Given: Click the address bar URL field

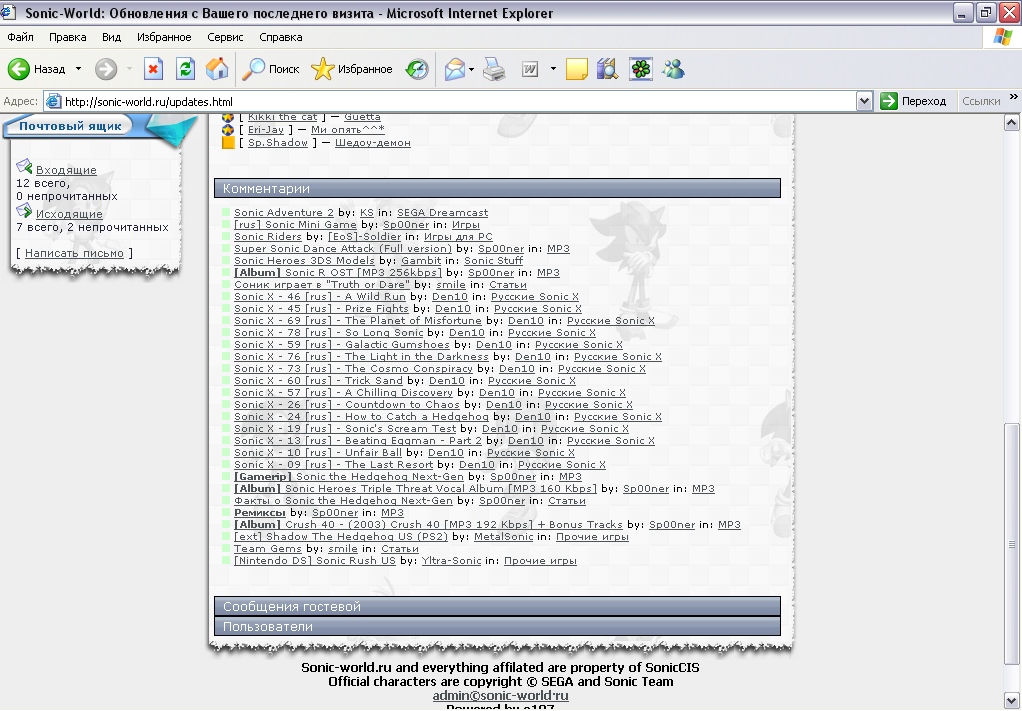Looking at the screenshot, I should point(450,101).
